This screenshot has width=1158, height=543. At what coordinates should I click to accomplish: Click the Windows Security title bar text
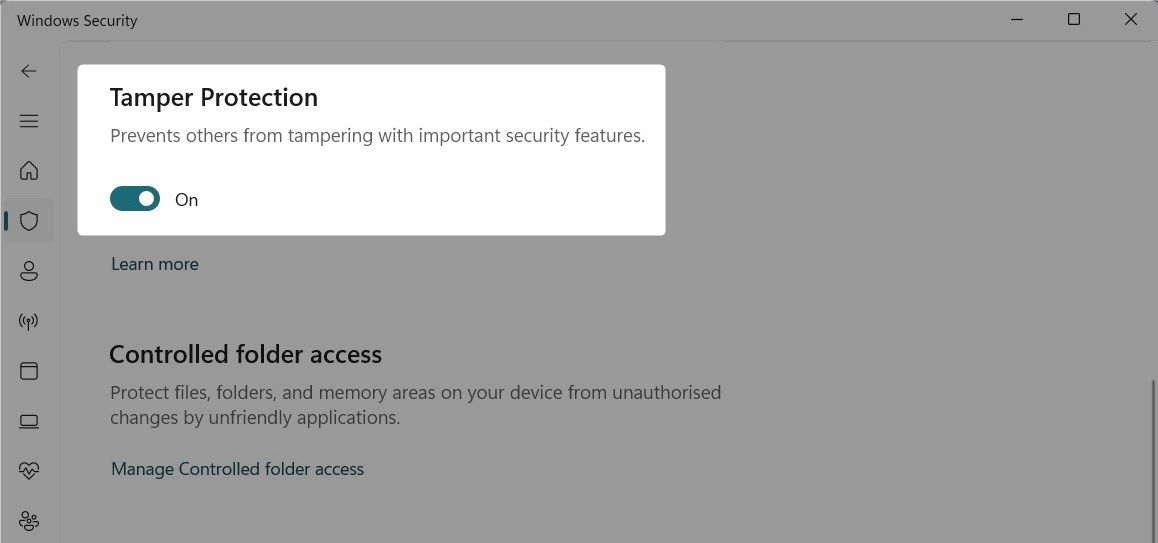click(x=77, y=21)
